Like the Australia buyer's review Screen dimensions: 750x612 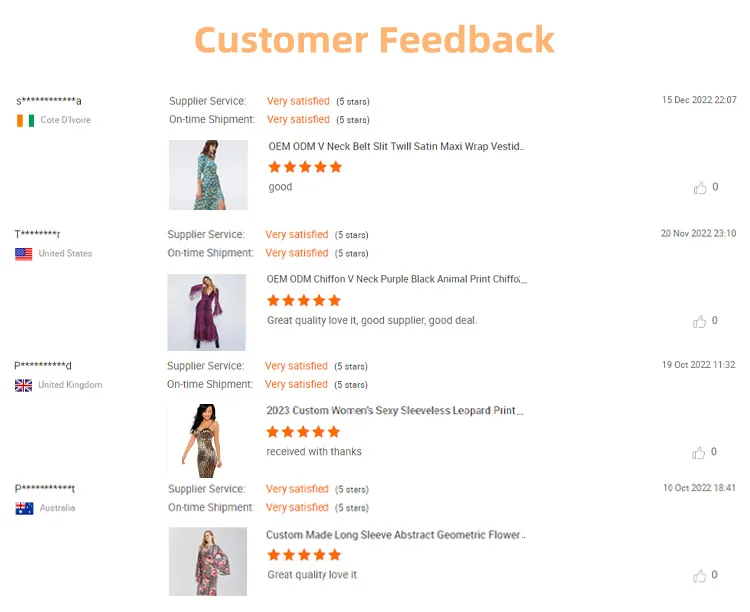(699, 576)
